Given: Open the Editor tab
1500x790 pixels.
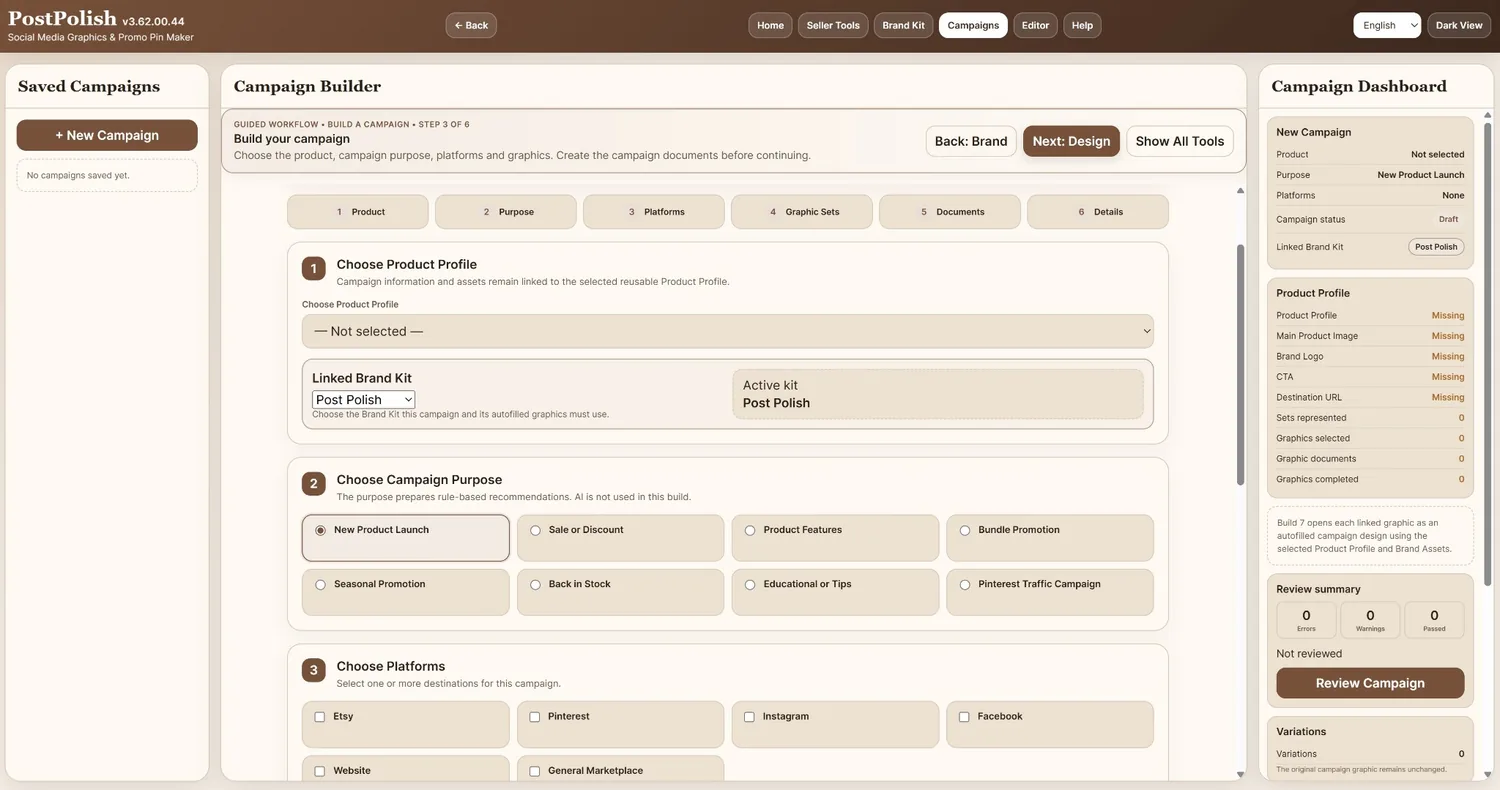Looking at the screenshot, I should (1035, 25).
